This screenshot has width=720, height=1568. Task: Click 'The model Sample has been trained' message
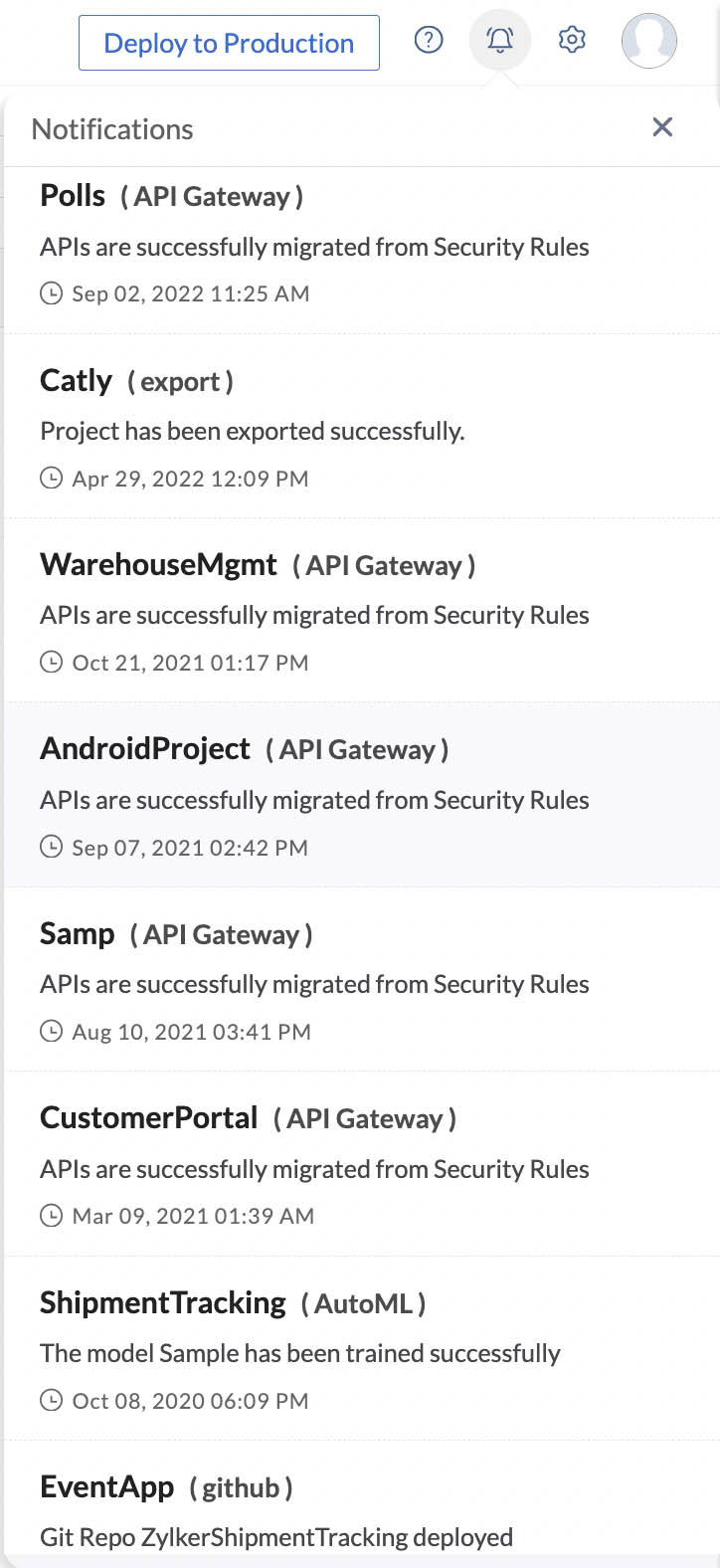pos(300,1353)
